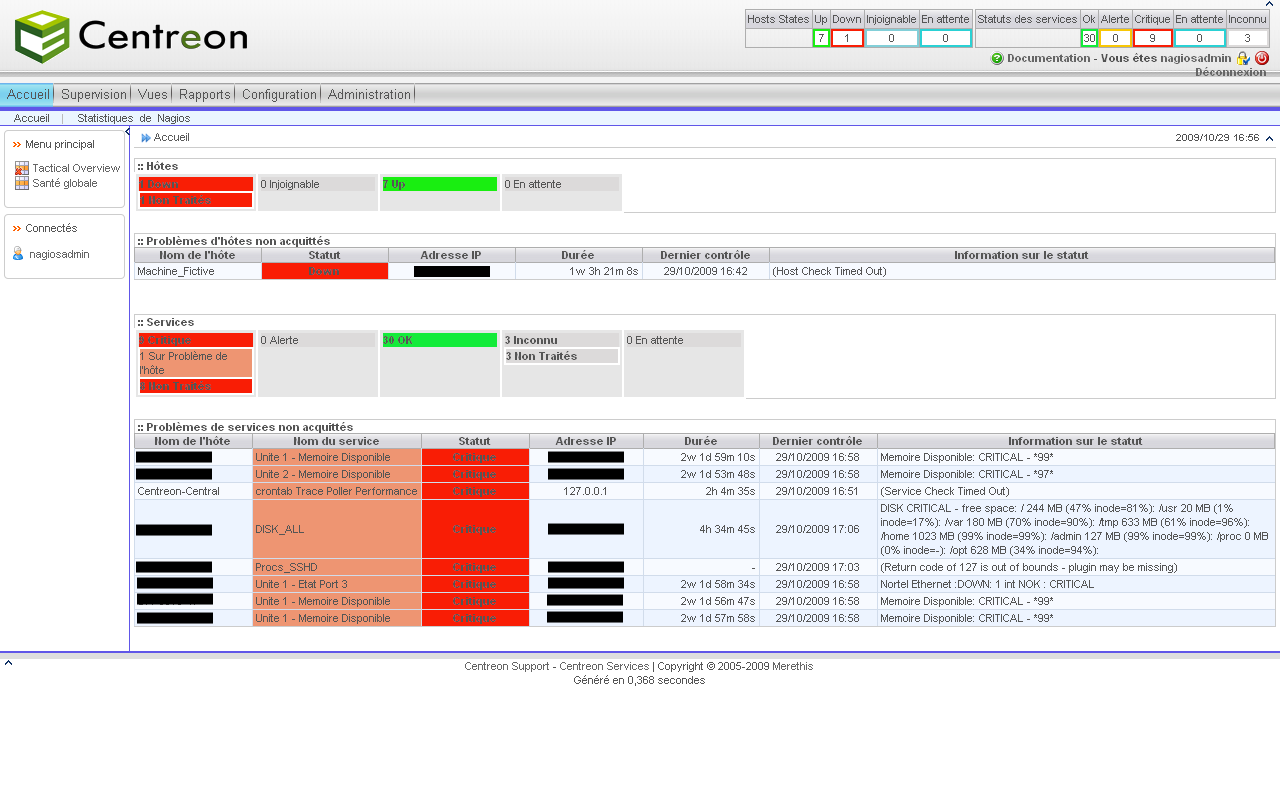Click the nagiosadmin user avatar icon
Screen dimensions: 1280x810
click(18, 254)
